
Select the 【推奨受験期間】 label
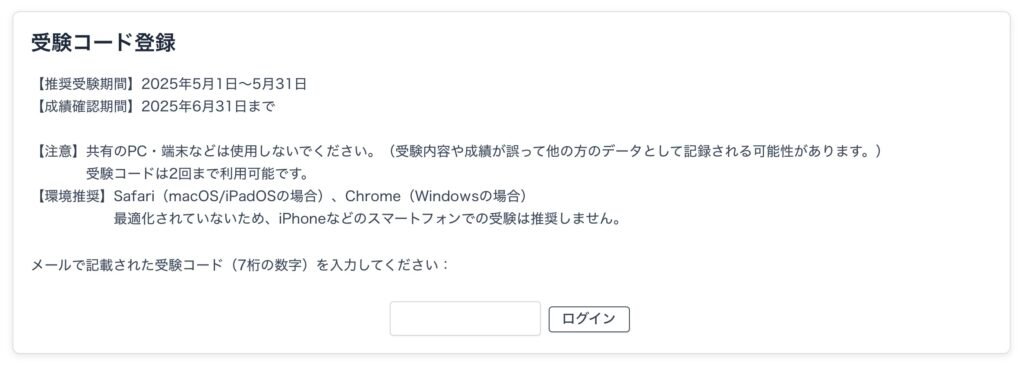[86, 84]
